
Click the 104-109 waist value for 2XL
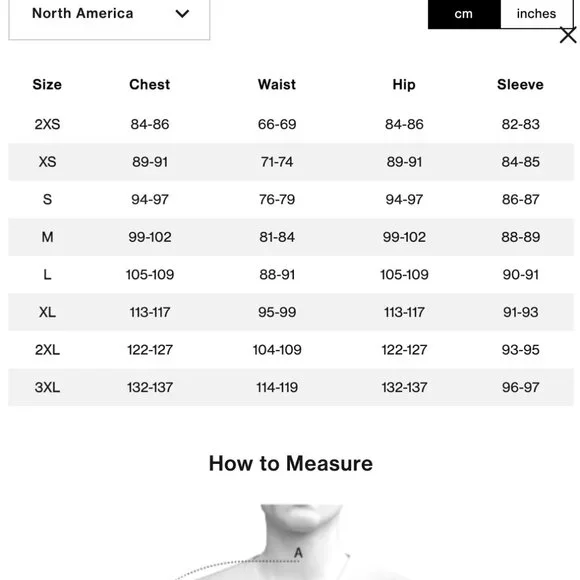tap(277, 350)
